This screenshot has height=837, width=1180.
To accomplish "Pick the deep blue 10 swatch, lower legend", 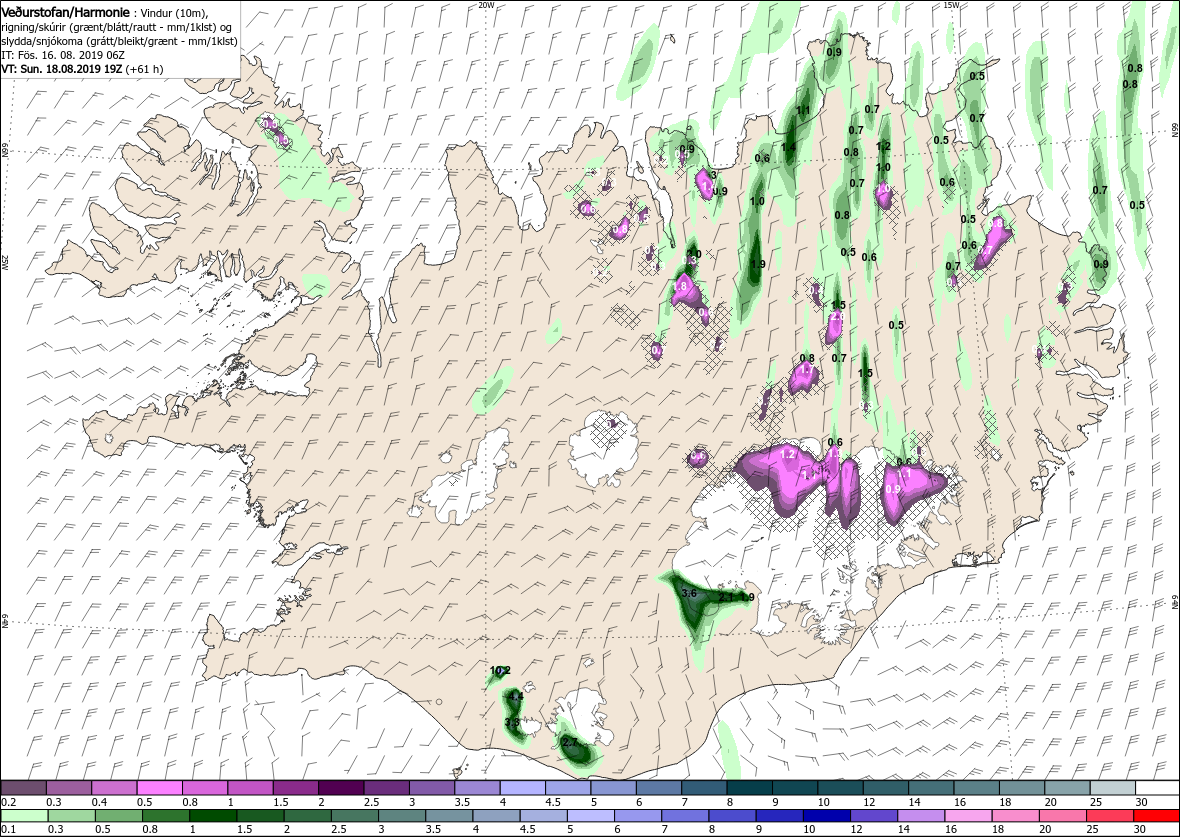I will tap(826, 817).
